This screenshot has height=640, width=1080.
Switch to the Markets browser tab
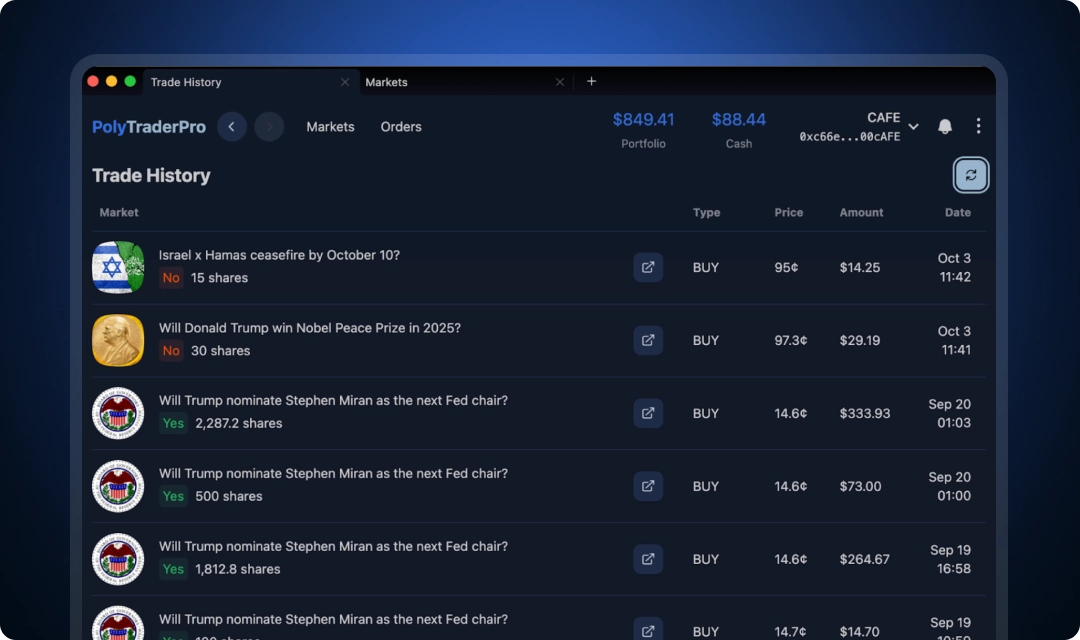tap(386, 82)
